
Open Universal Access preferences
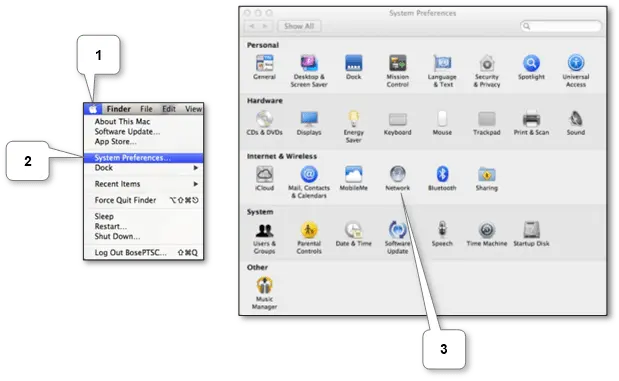[x=576, y=71]
